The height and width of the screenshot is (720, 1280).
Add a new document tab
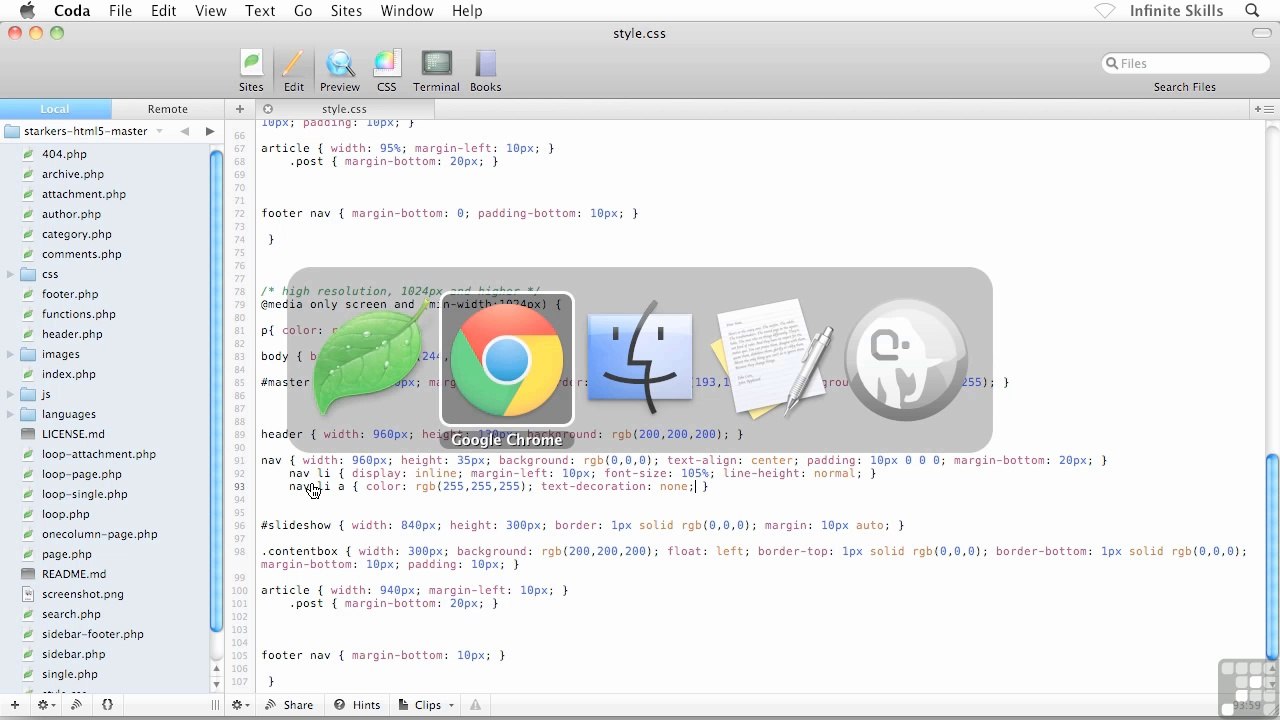click(x=240, y=109)
